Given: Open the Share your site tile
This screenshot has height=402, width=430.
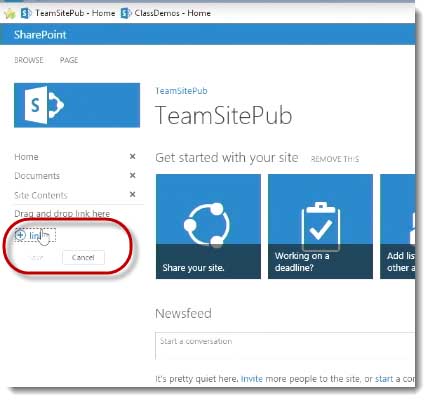Looking at the screenshot, I should coord(208,226).
